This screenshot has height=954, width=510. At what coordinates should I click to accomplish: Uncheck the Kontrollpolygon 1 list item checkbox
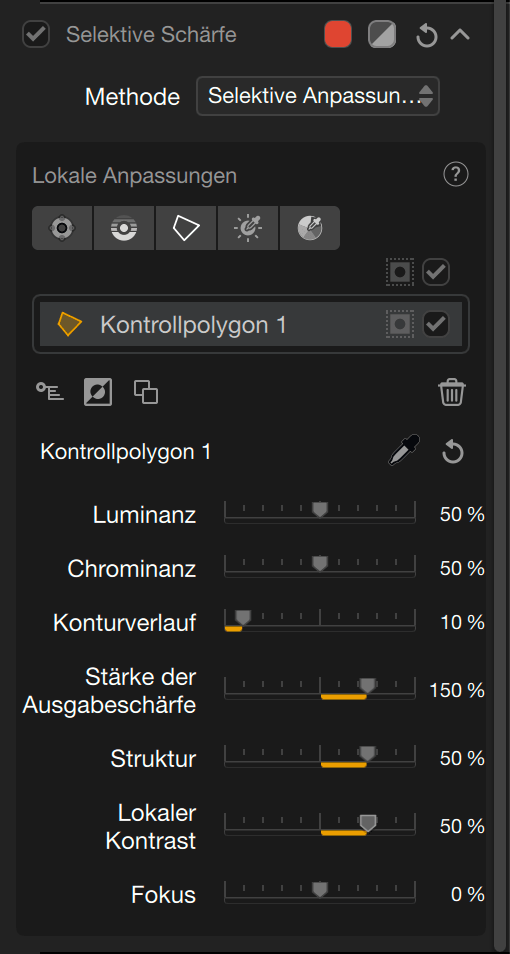(x=436, y=324)
